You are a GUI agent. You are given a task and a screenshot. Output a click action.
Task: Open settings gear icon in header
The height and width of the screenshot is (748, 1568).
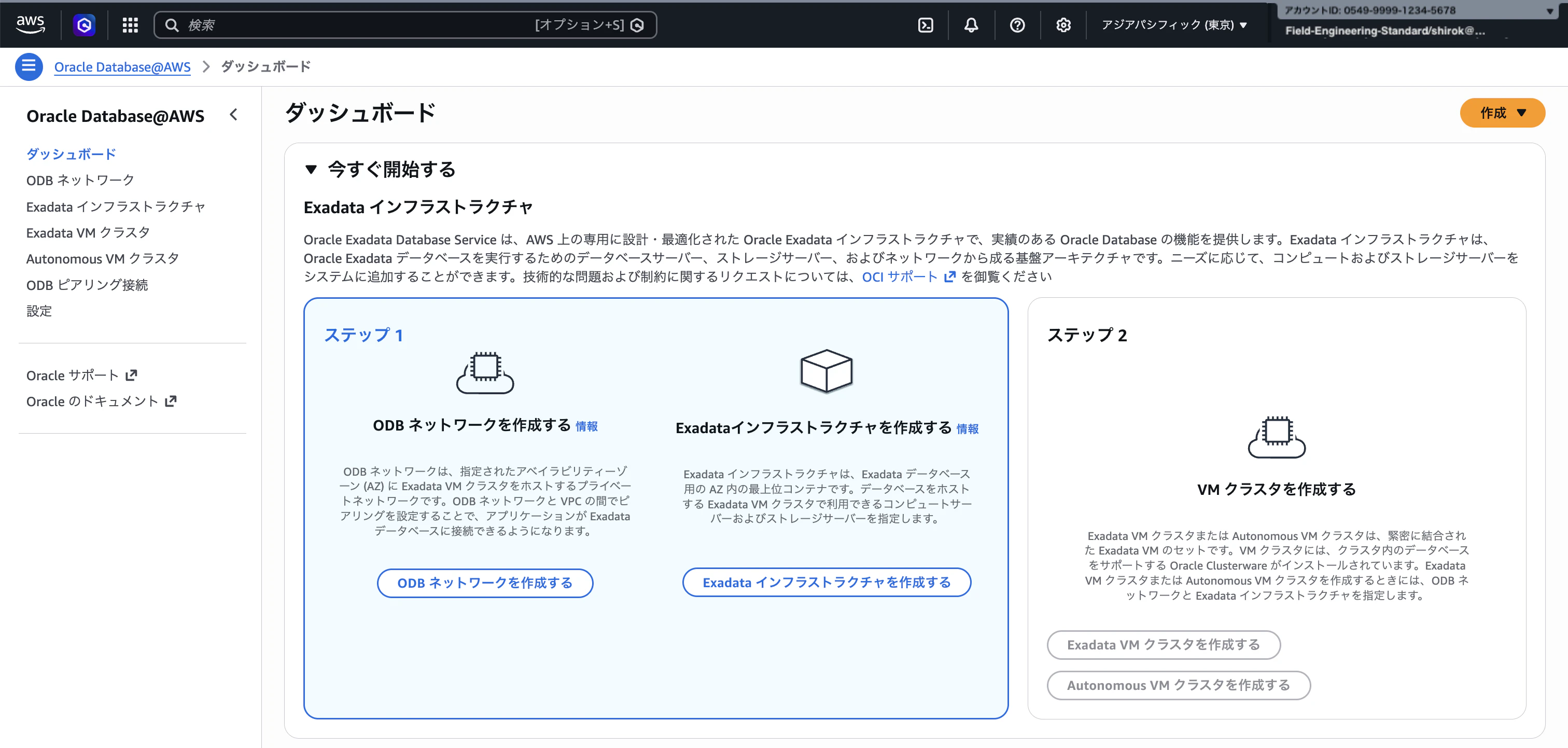pyautogui.click(x=1063, y=25)
